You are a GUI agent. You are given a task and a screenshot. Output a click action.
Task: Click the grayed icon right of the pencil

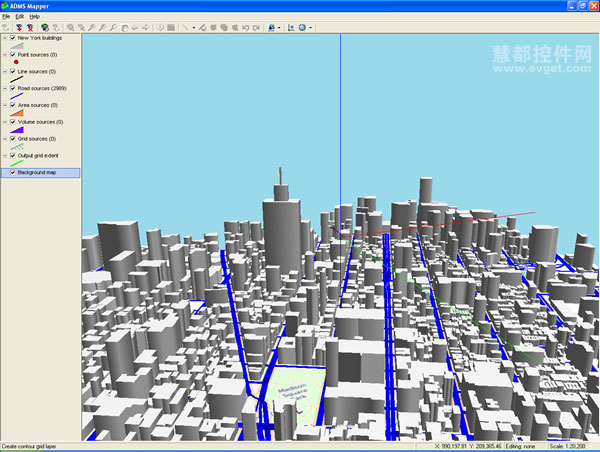[213, 28]
